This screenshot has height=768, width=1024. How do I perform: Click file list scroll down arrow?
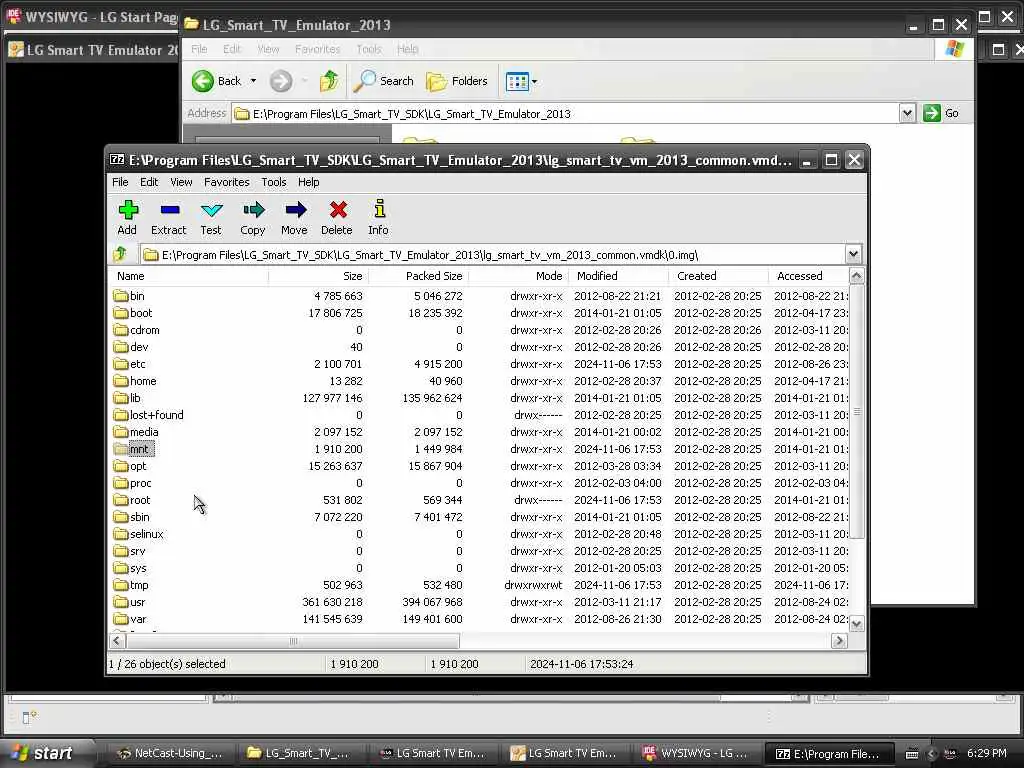pyautogui.click(x=856, y=624)
